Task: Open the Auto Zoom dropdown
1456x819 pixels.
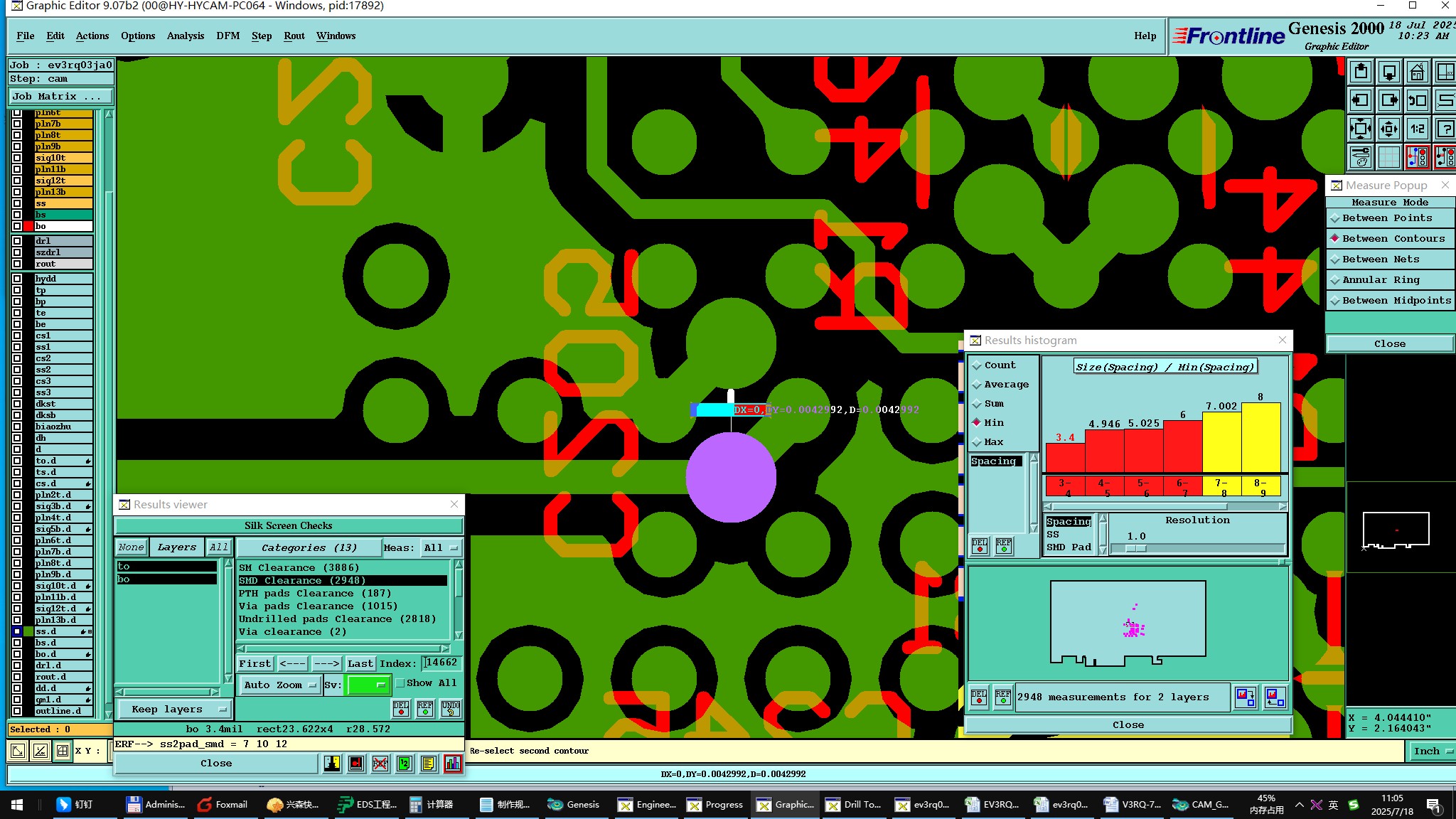Action: click(279, 685)
